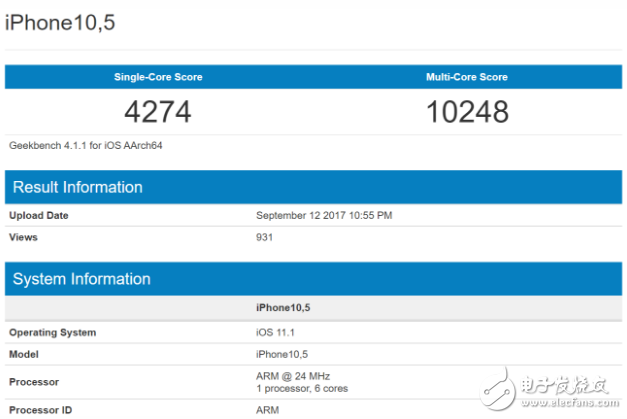Click the 931 views count

(x=265, y=237)
